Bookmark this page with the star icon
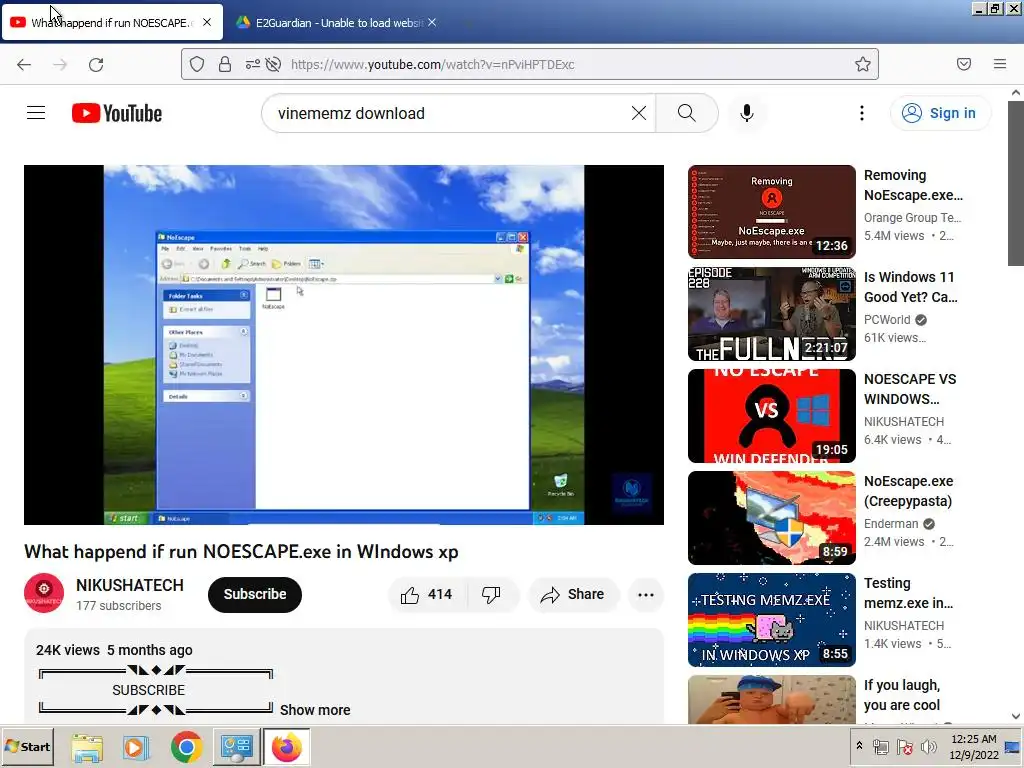Screen dimensions: 1024x768 (x=863, y=64)
